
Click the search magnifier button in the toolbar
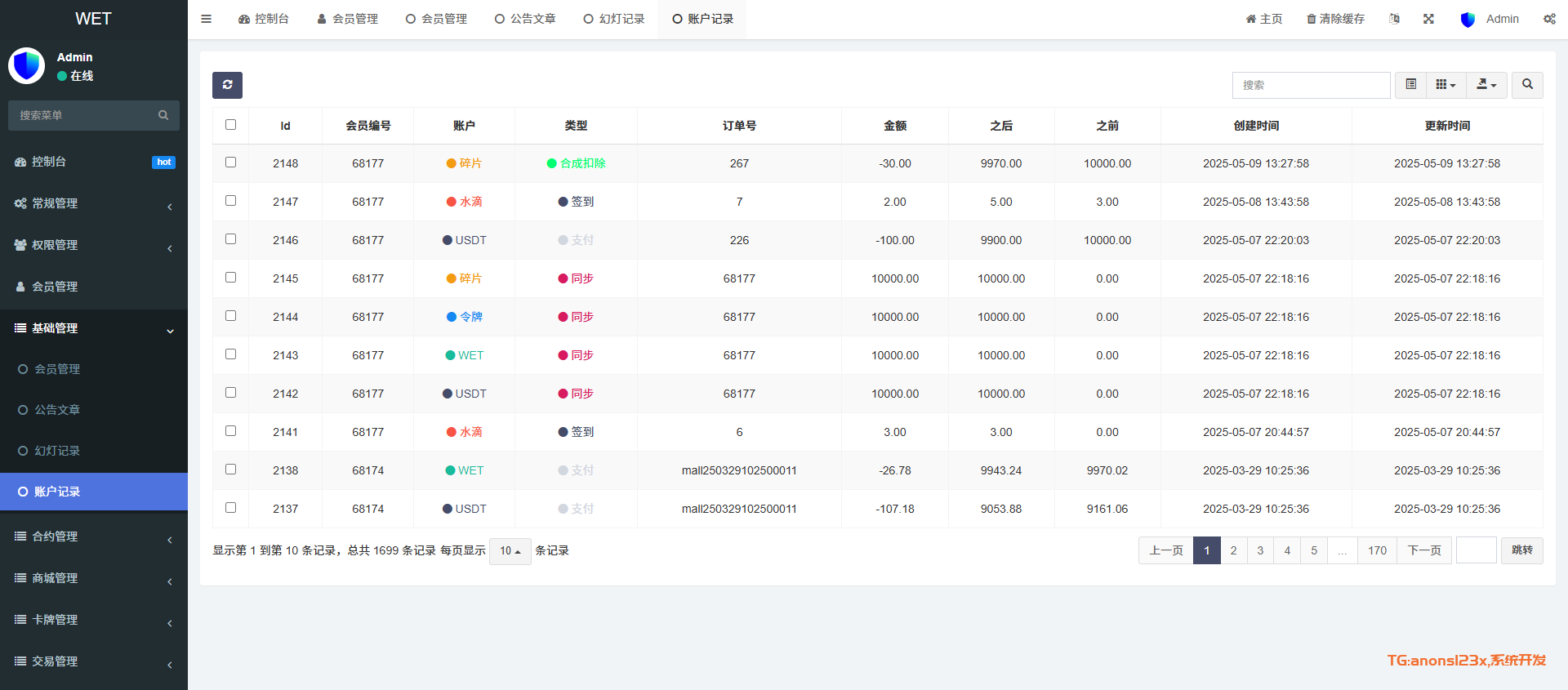point(1527,85)
